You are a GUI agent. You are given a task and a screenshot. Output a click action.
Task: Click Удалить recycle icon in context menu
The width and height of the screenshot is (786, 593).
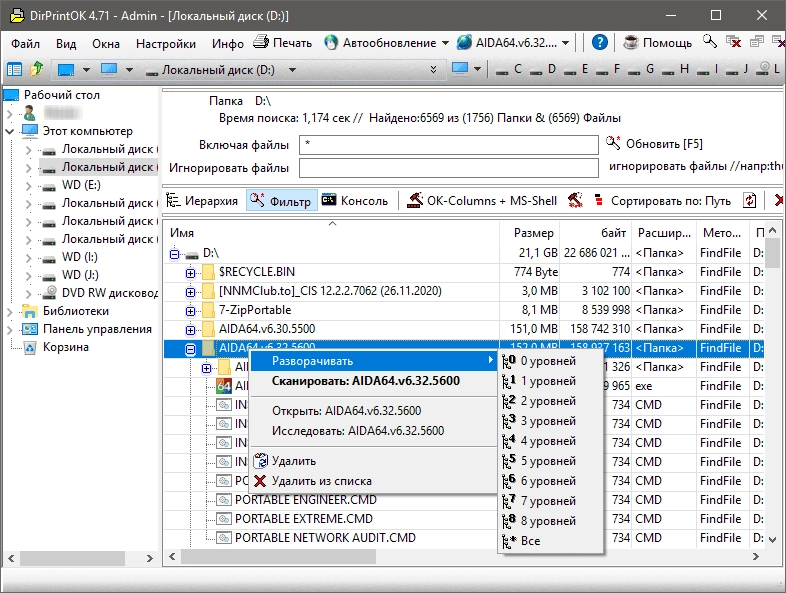coord(261,461)
